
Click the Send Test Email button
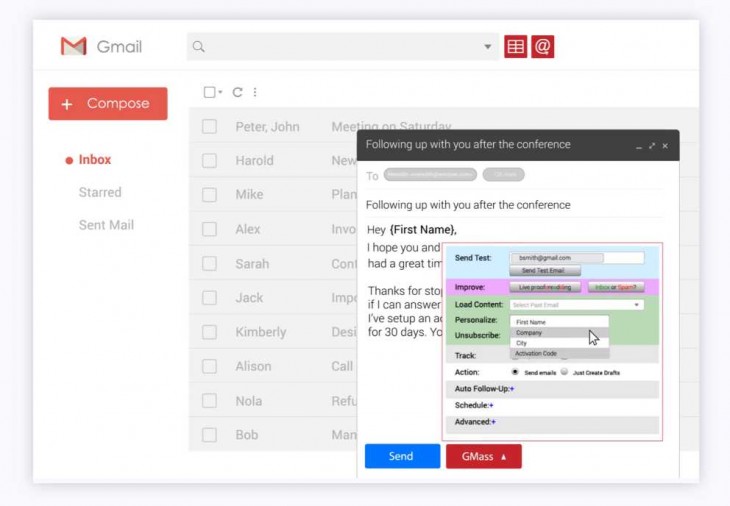[545, 270]
